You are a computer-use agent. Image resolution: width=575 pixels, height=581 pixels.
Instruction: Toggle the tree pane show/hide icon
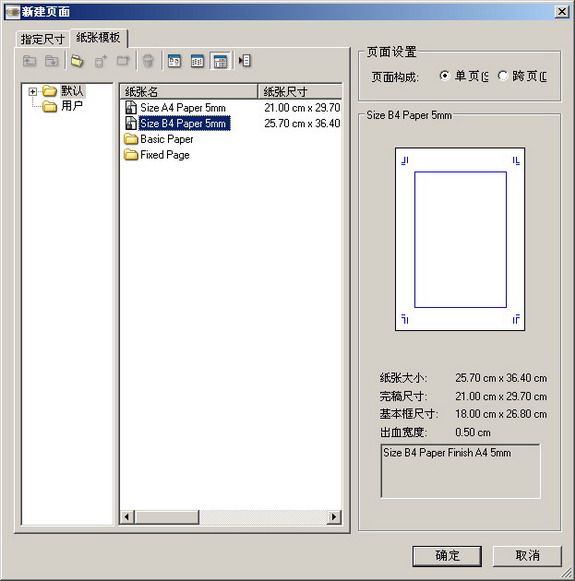[245, 61]
